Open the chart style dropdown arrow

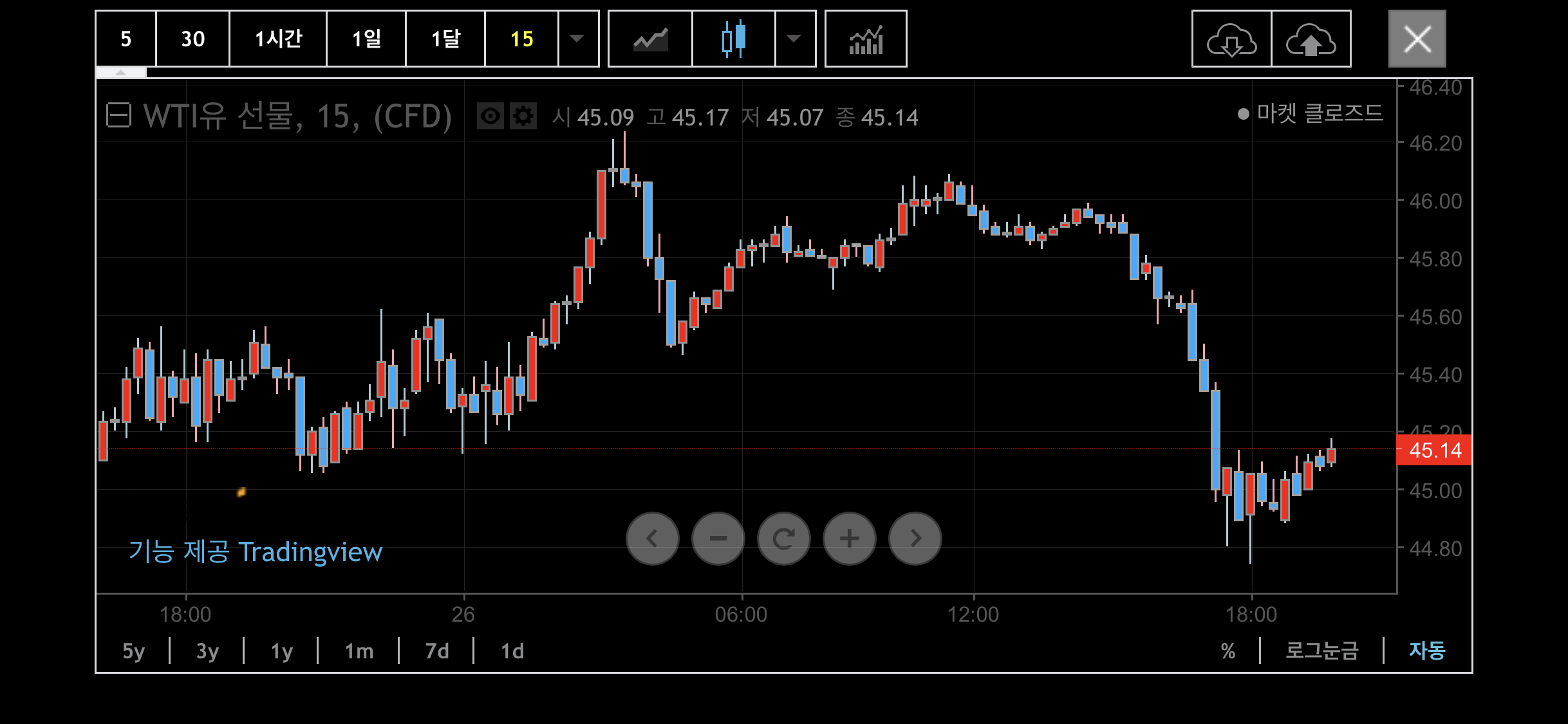coord(795,39)
